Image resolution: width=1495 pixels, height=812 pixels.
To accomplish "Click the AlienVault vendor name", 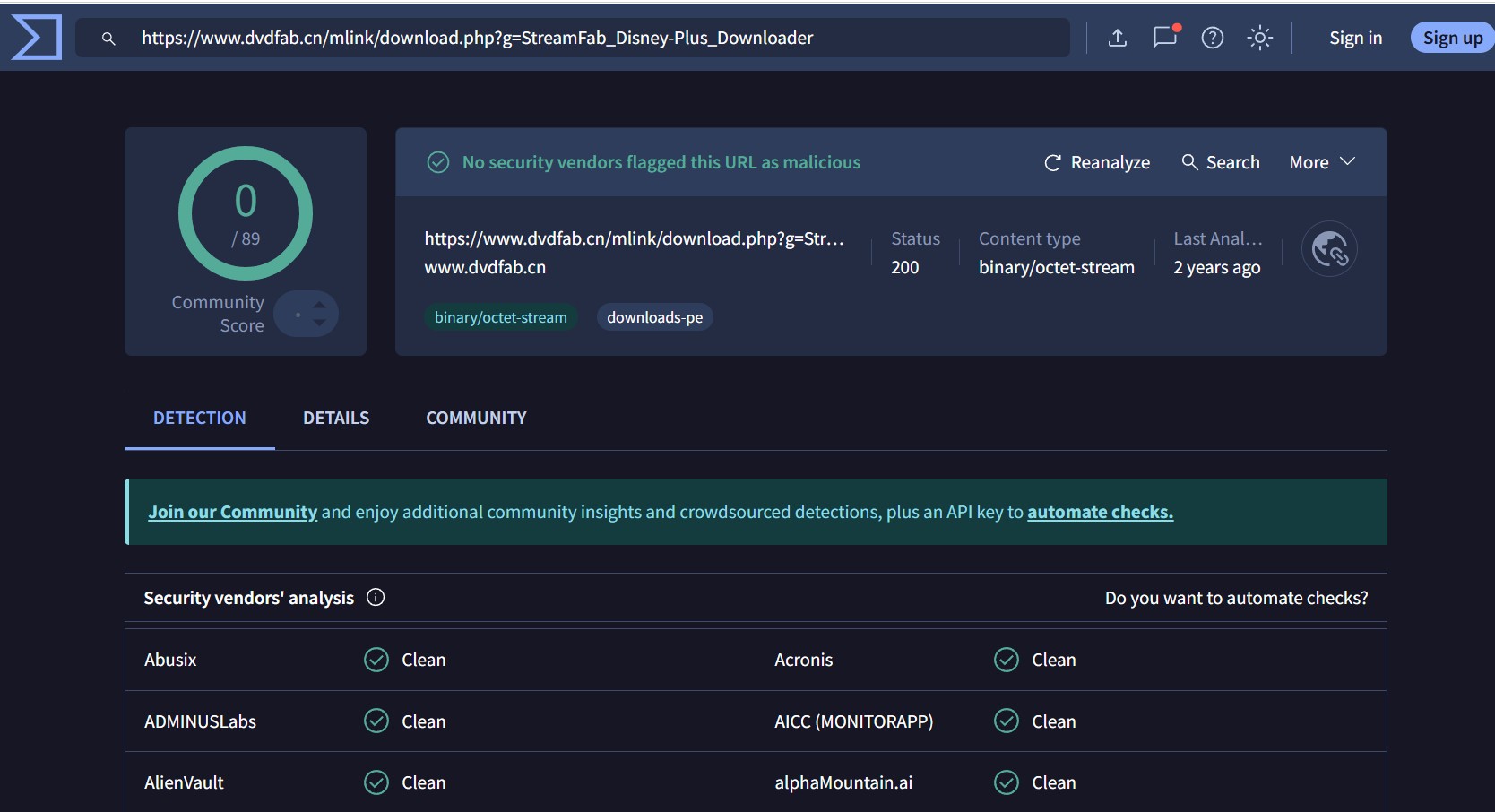I will pos(184,782).
